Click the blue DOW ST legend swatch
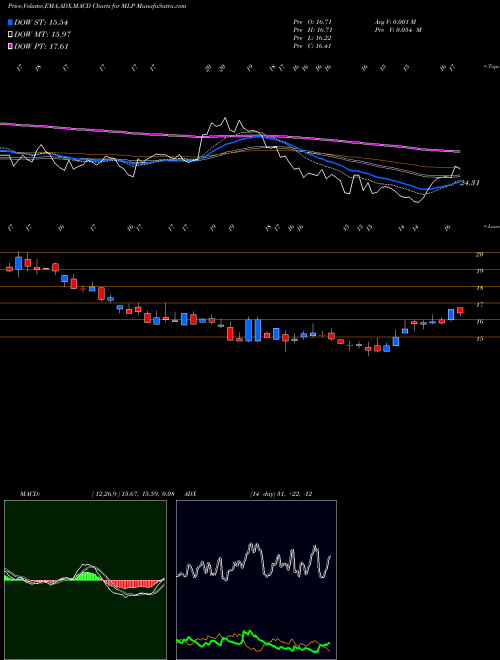 10,22
